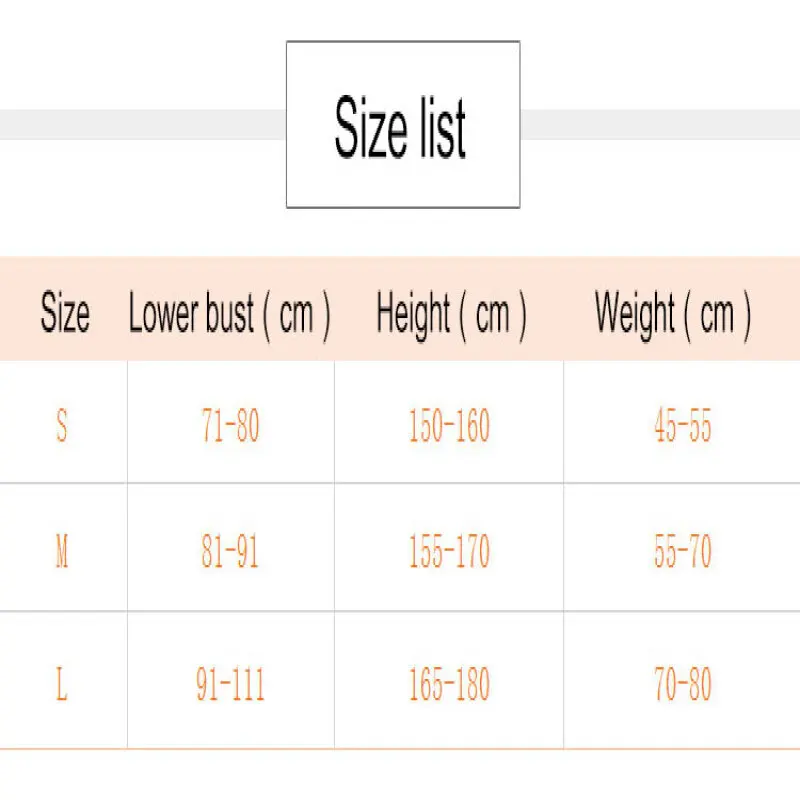This screenshot has width=800, height=800.
Task: Click the 71-80 lower bust cell
Action: click(230, 427)
